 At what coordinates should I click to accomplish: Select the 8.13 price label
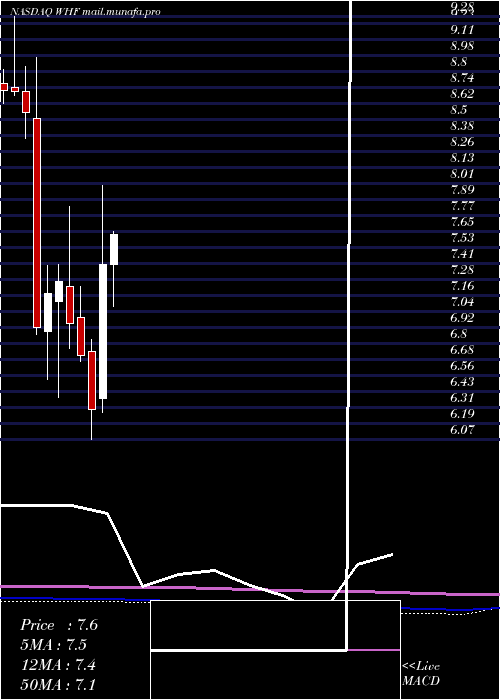click(462, 158)
